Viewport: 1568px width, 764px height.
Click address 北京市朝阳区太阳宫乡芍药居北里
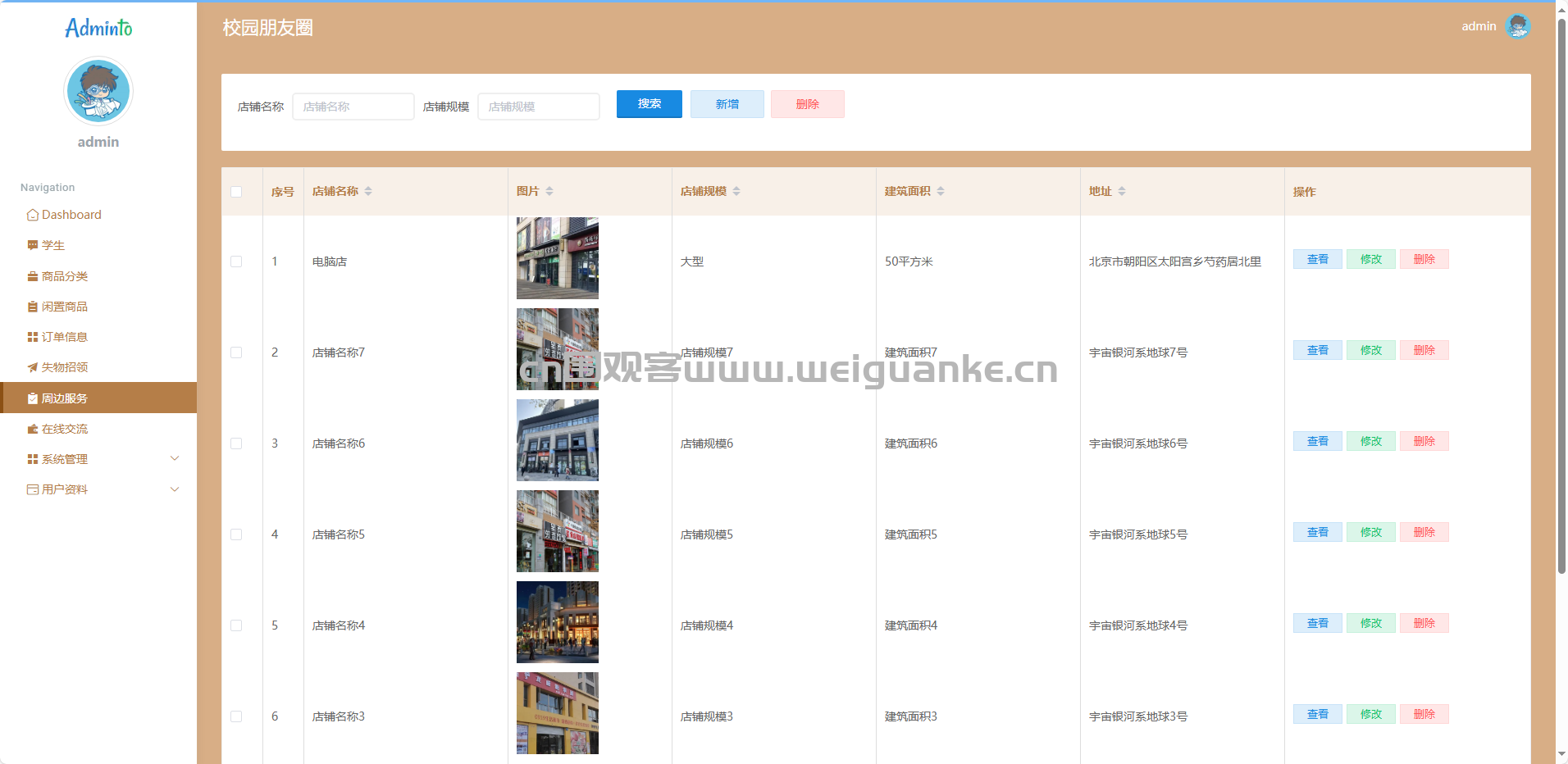coord(1175,261)
